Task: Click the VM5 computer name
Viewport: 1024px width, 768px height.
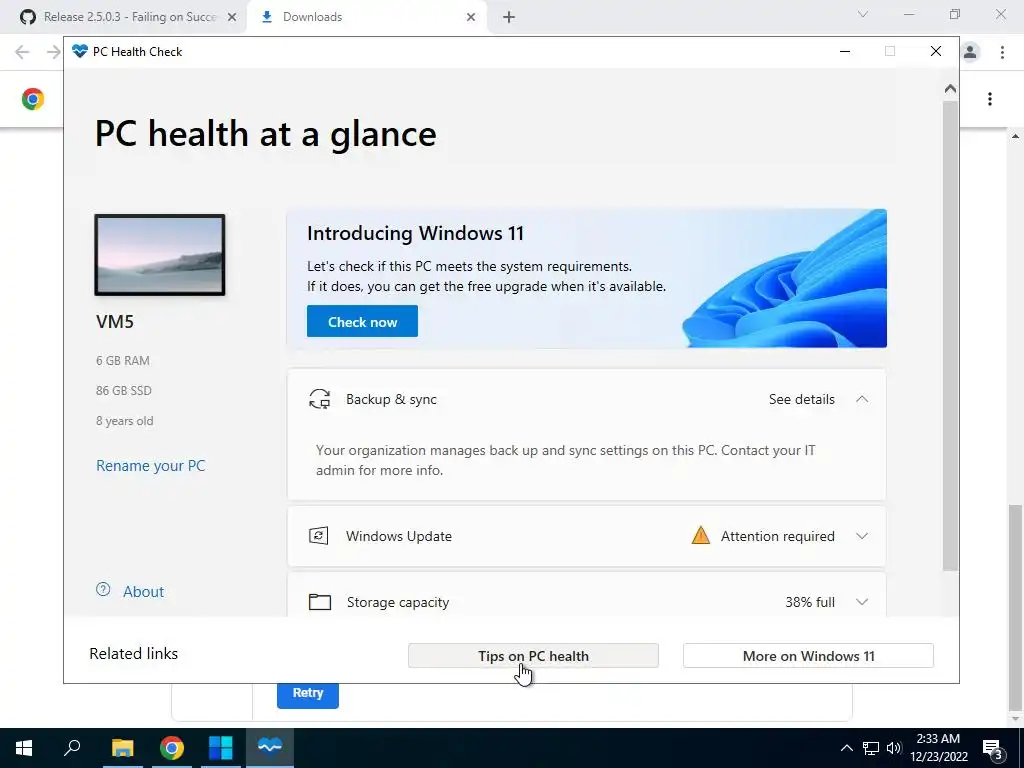Action: click(115, 321)
